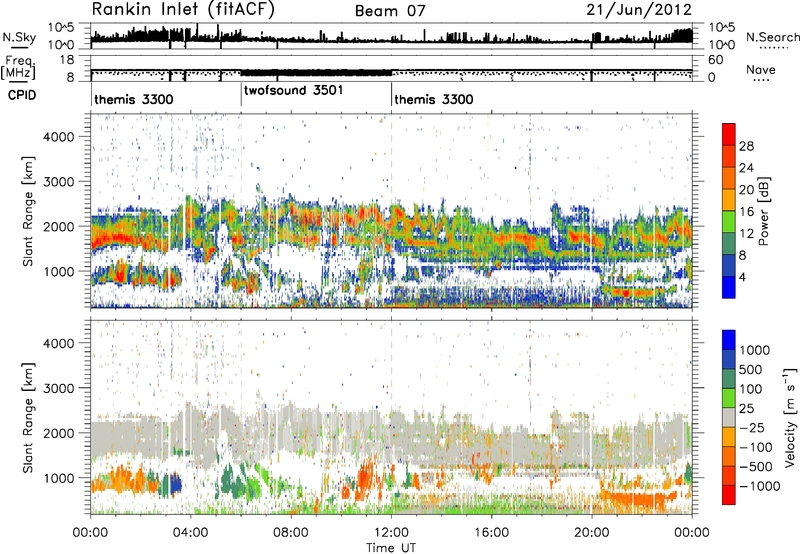The width and height of the screenshot is (800, 554).
Task: Click the dark green Velocity colorbar segment between 100 and 500
Action: coord(729,379)
